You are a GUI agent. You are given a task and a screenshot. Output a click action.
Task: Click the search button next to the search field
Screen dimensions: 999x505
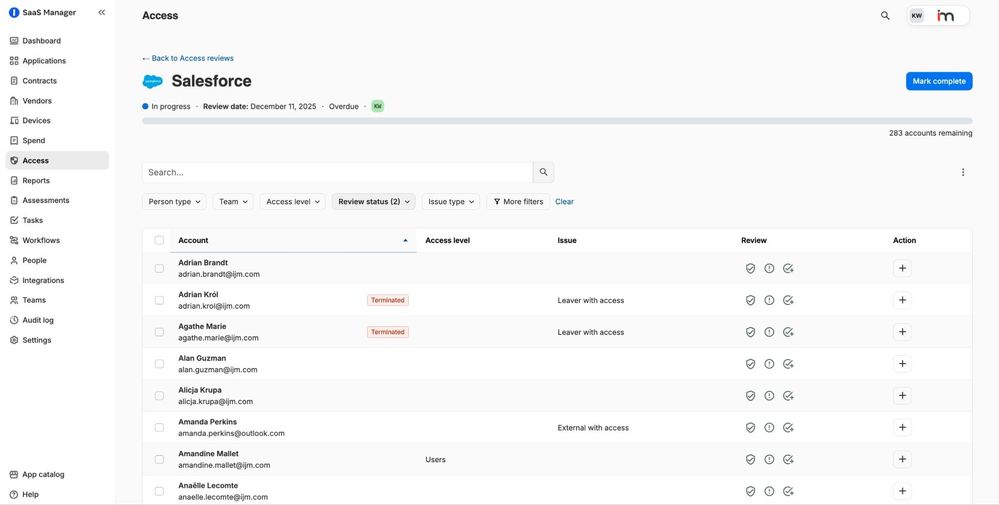click(543, 172)
